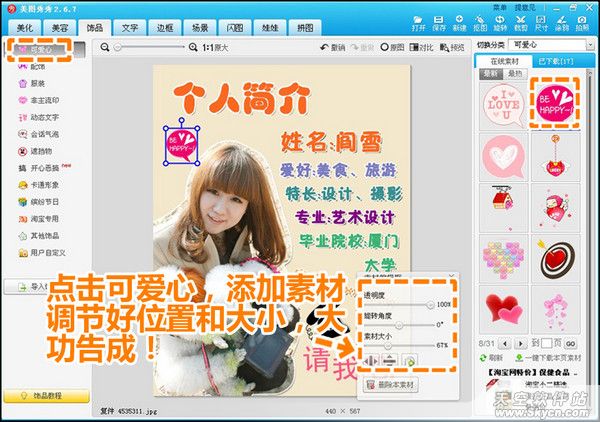The height and width of the screenshot is (422, 600).
Task: Select 非主流印 category
Action: pos(39,100)
